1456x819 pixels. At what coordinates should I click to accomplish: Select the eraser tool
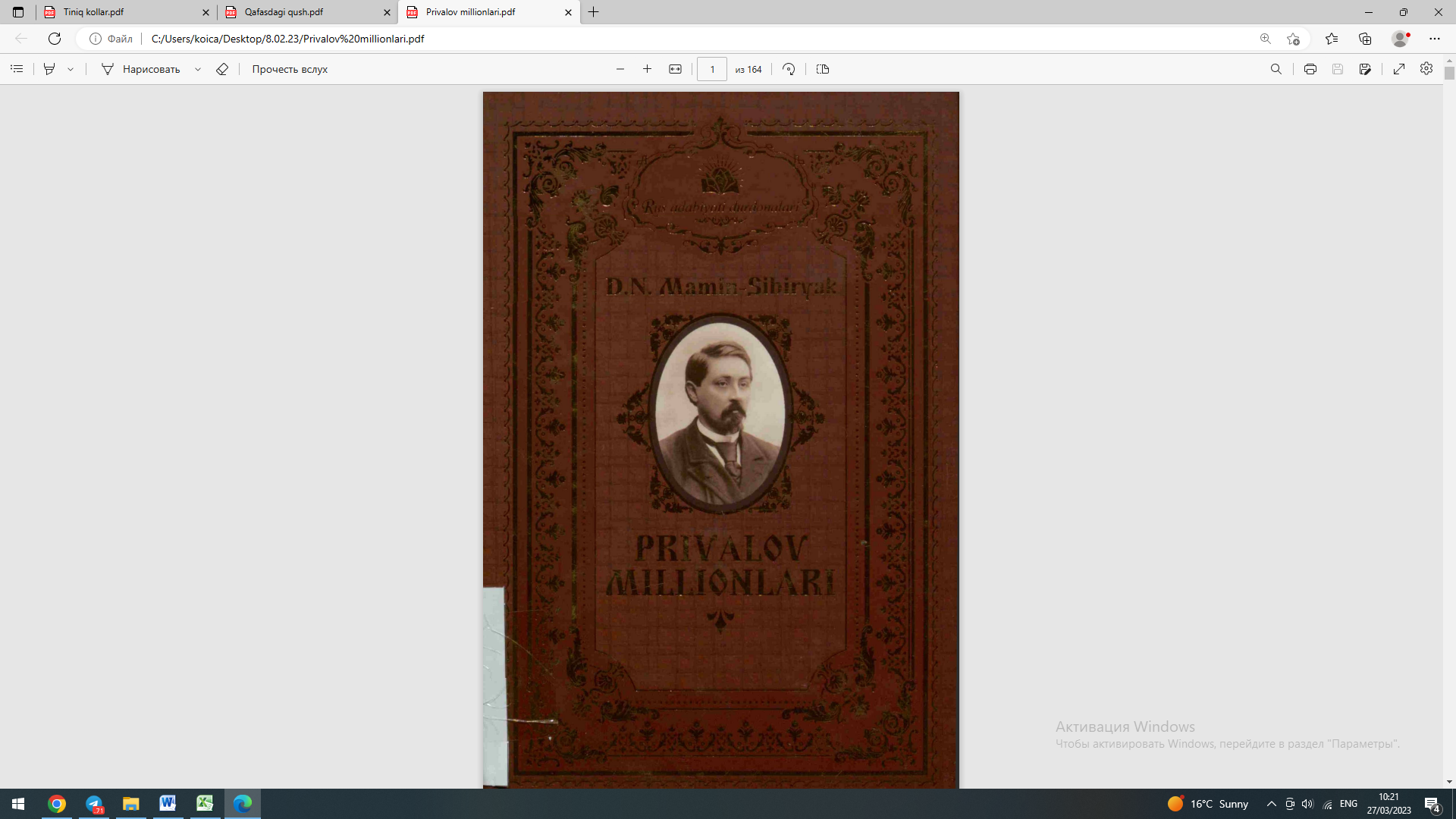(x=222, y=69)
